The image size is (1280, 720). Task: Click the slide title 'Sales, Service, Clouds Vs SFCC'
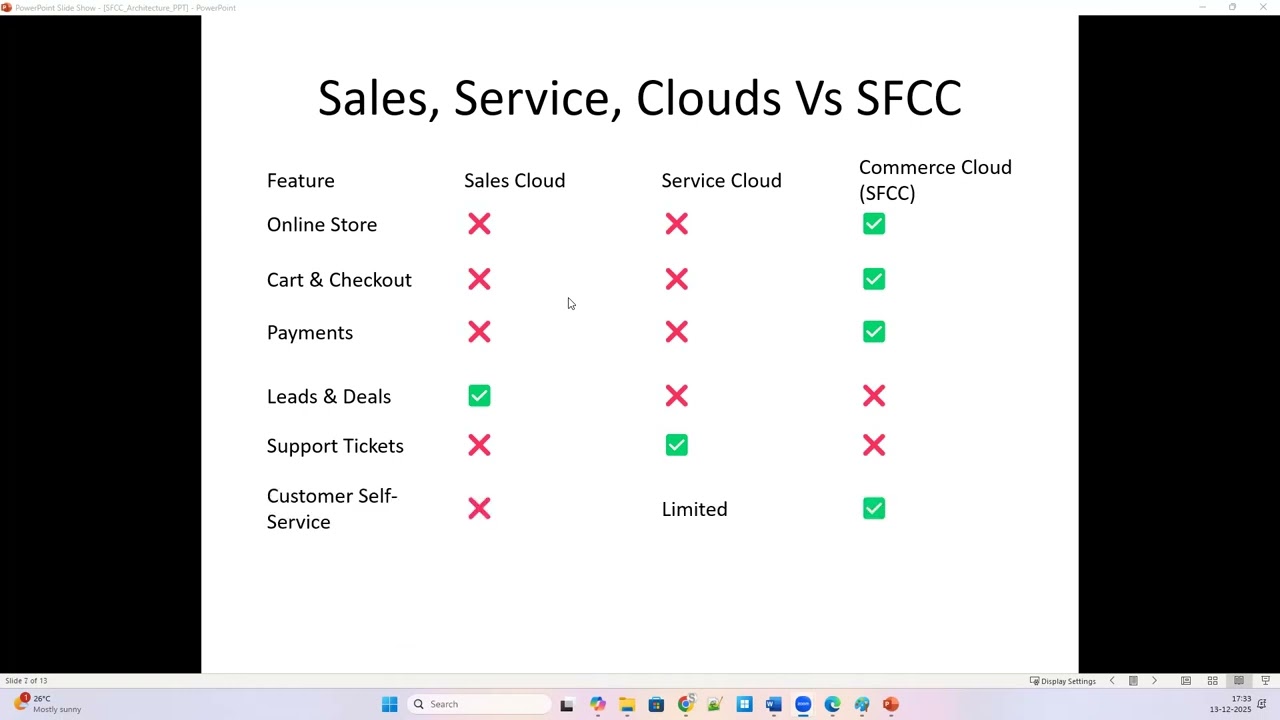640,98
